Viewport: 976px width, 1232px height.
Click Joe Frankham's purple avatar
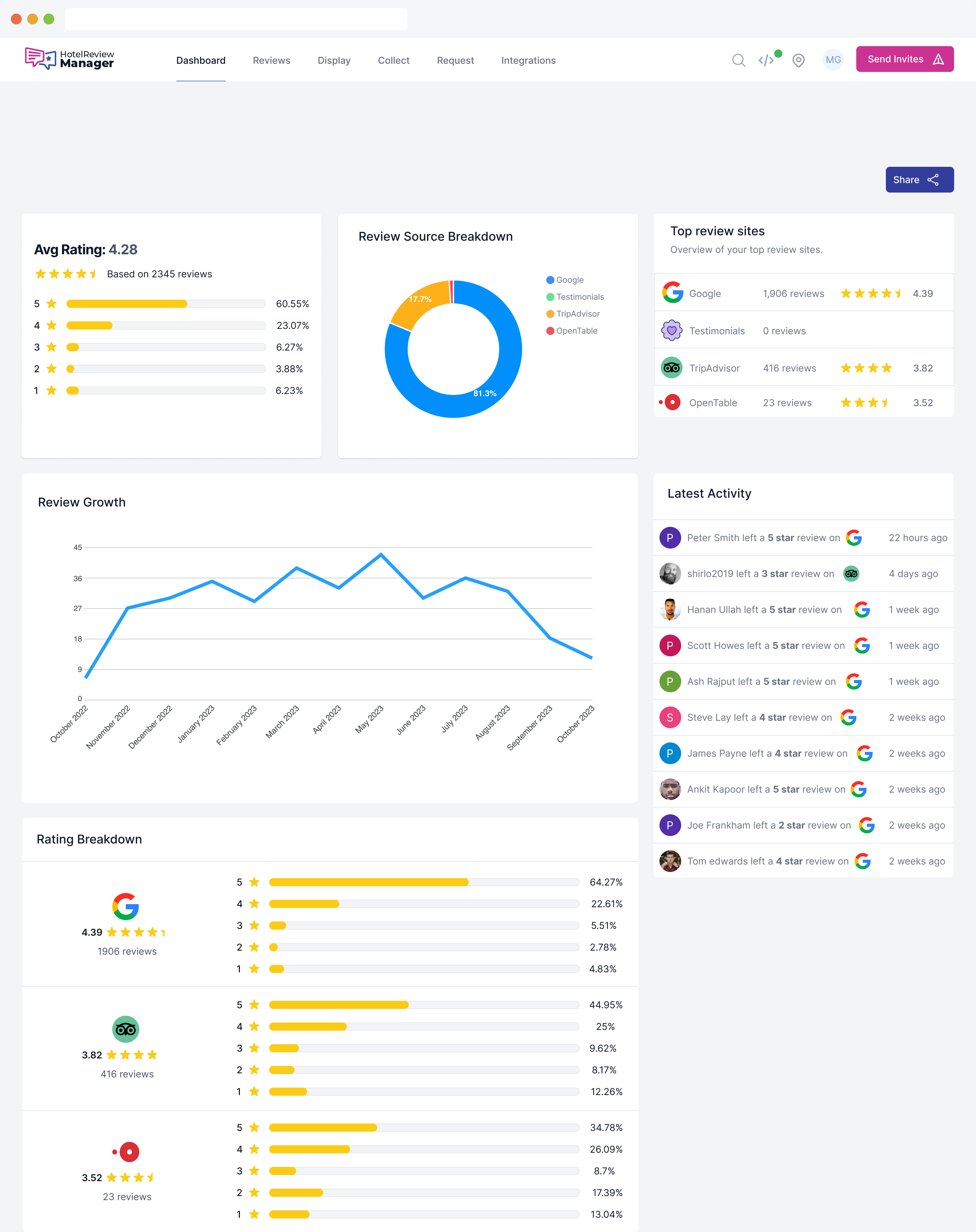coord(670,825)
